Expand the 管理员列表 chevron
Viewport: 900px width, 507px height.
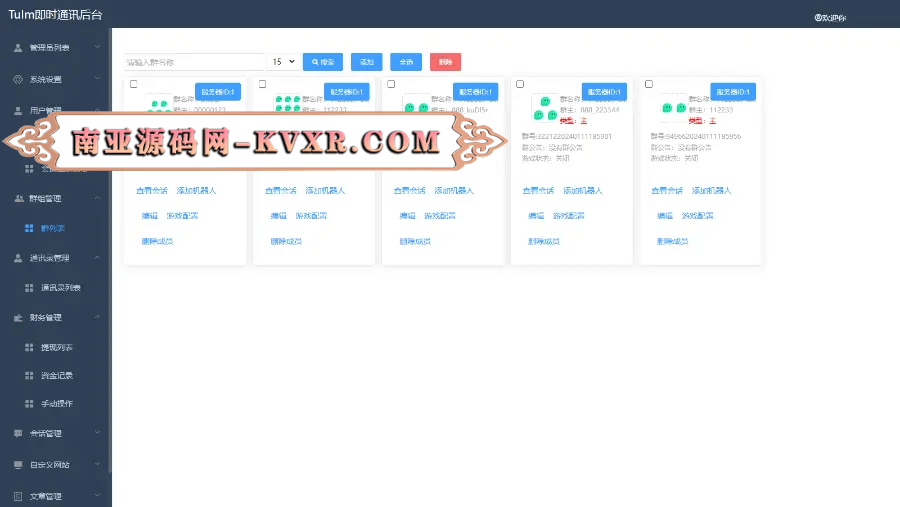tap(97, 47)
